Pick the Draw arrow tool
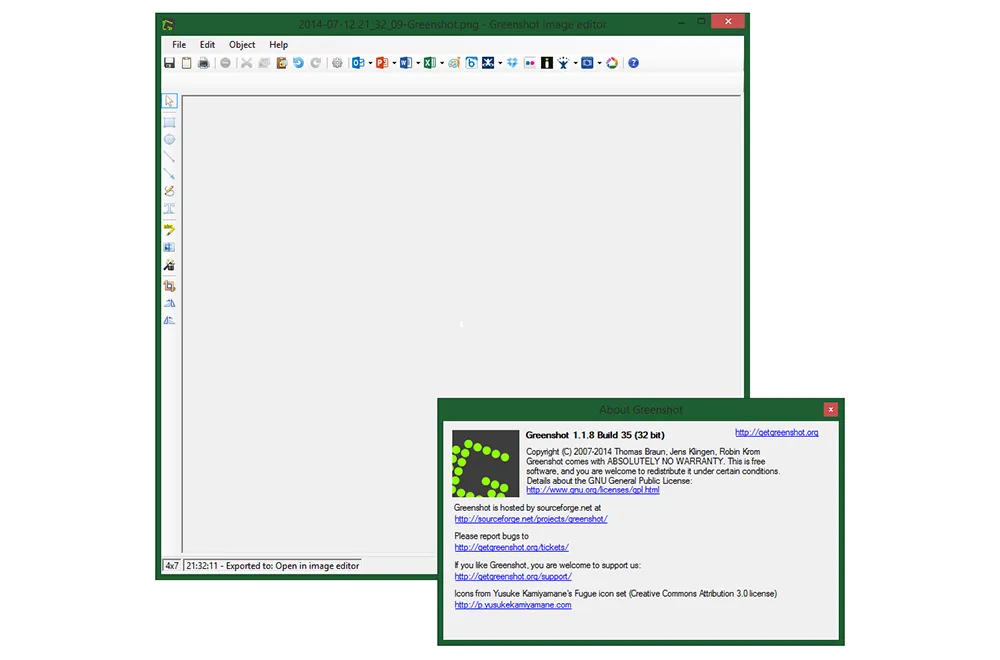 170,174
